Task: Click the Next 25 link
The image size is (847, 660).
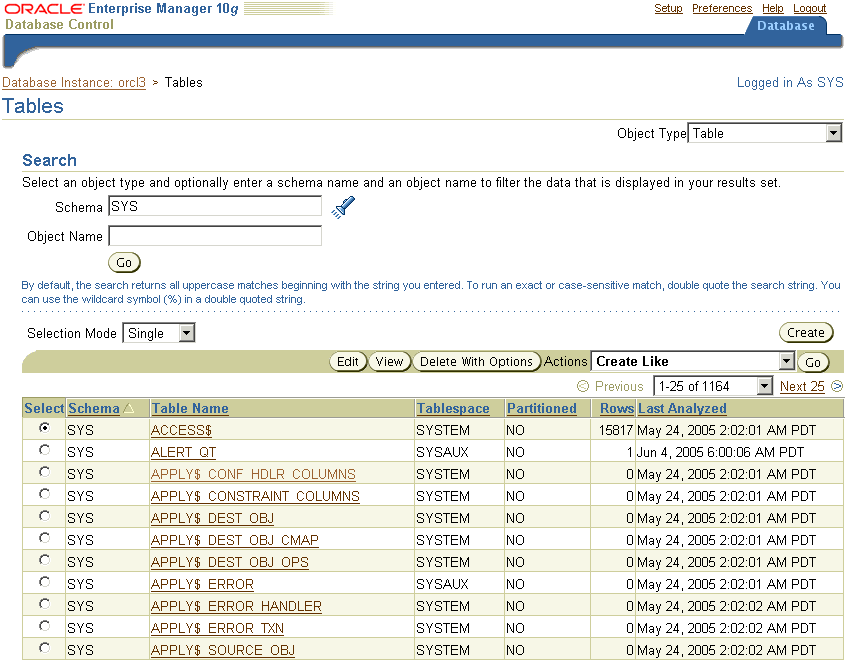Action: pyautogui.click(x=801, y=386)
